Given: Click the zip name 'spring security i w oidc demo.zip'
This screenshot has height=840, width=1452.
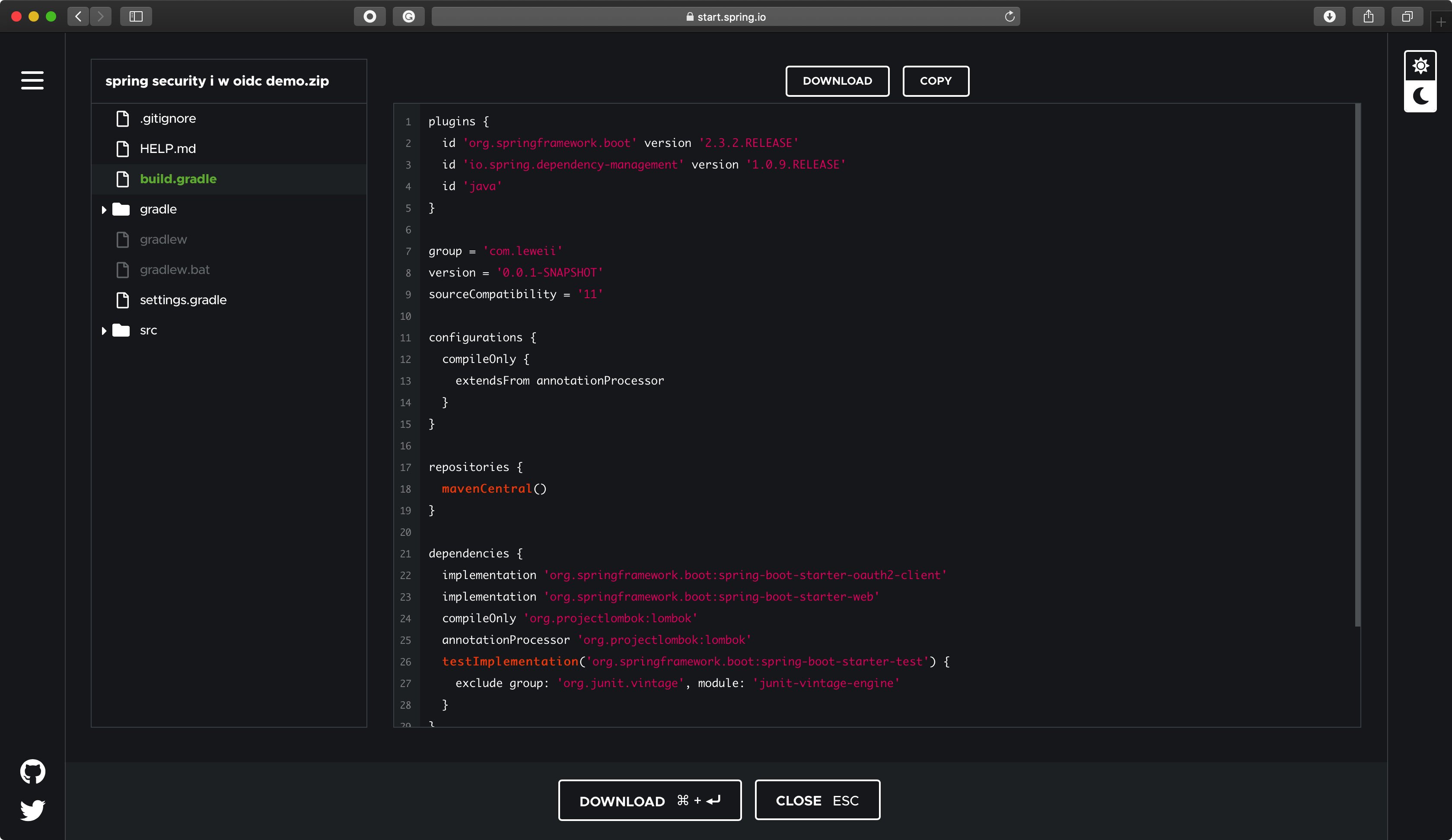Looking at the screenshot, I should point(217,81).
